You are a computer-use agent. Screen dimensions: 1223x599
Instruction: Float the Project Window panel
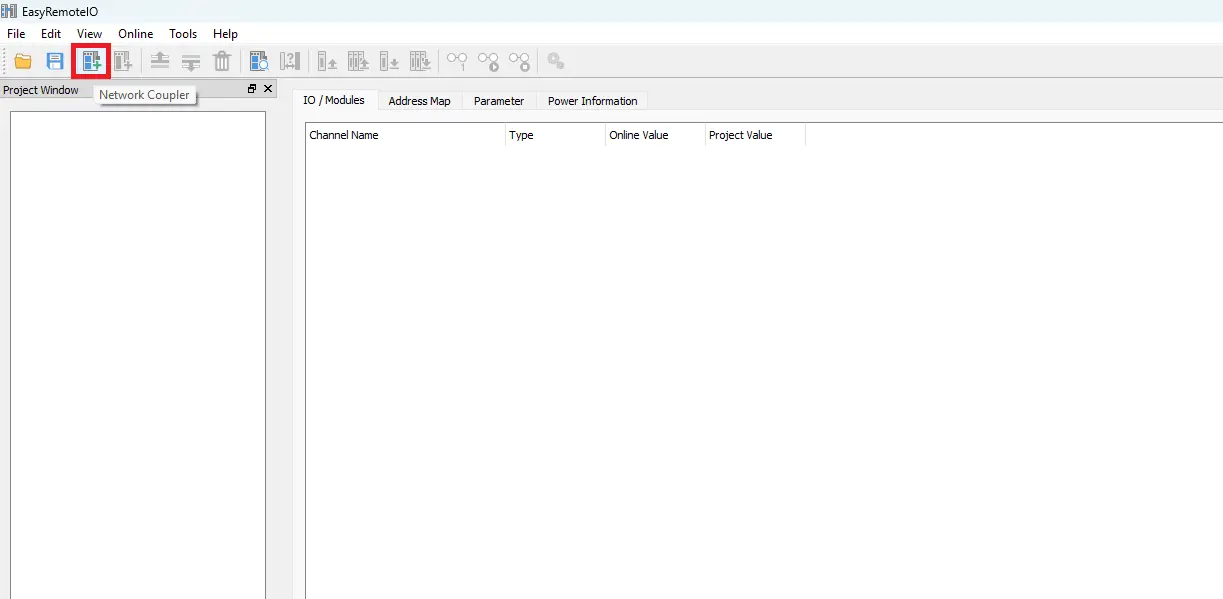tap(252, 89)
